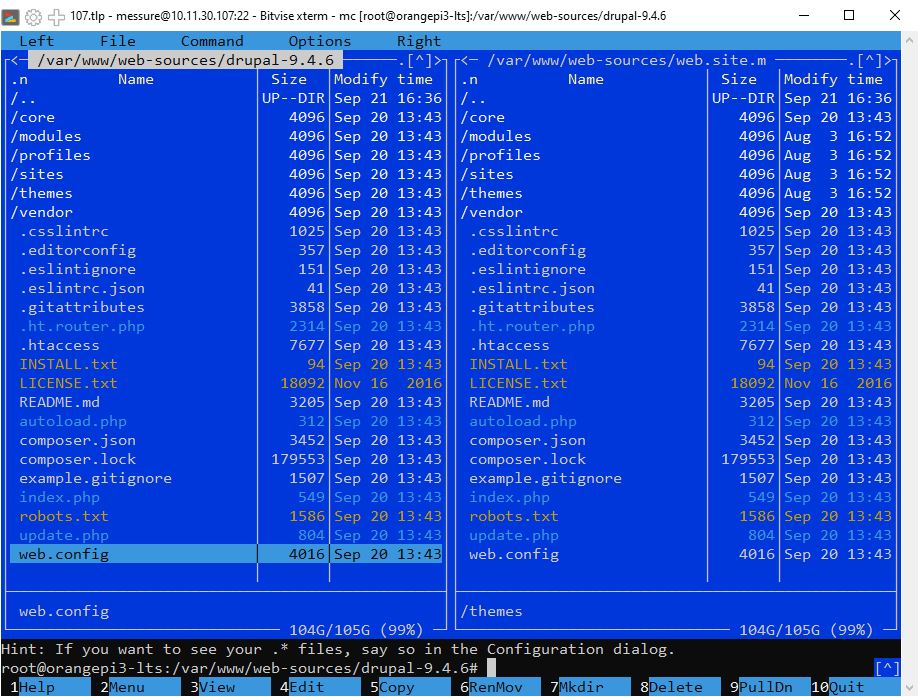Click the right panel path /var/www/web-sources/web.site.m

click(x=627, y=60)
